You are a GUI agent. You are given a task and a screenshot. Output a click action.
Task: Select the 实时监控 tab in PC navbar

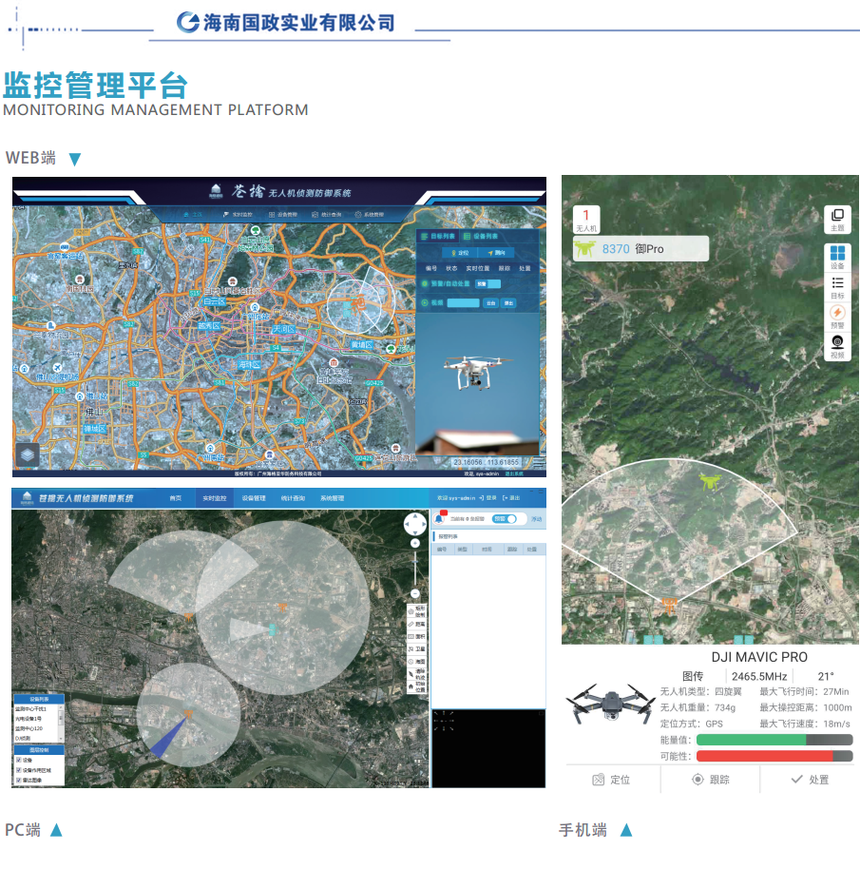click(x=214, y=498)
